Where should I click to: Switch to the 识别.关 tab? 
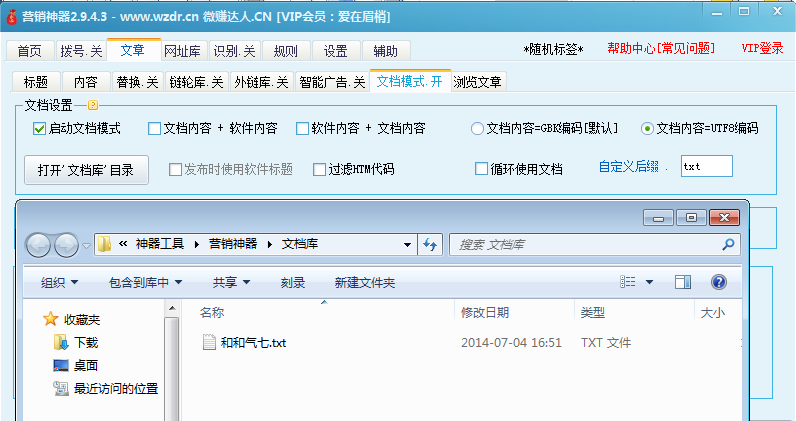(234, 51)
